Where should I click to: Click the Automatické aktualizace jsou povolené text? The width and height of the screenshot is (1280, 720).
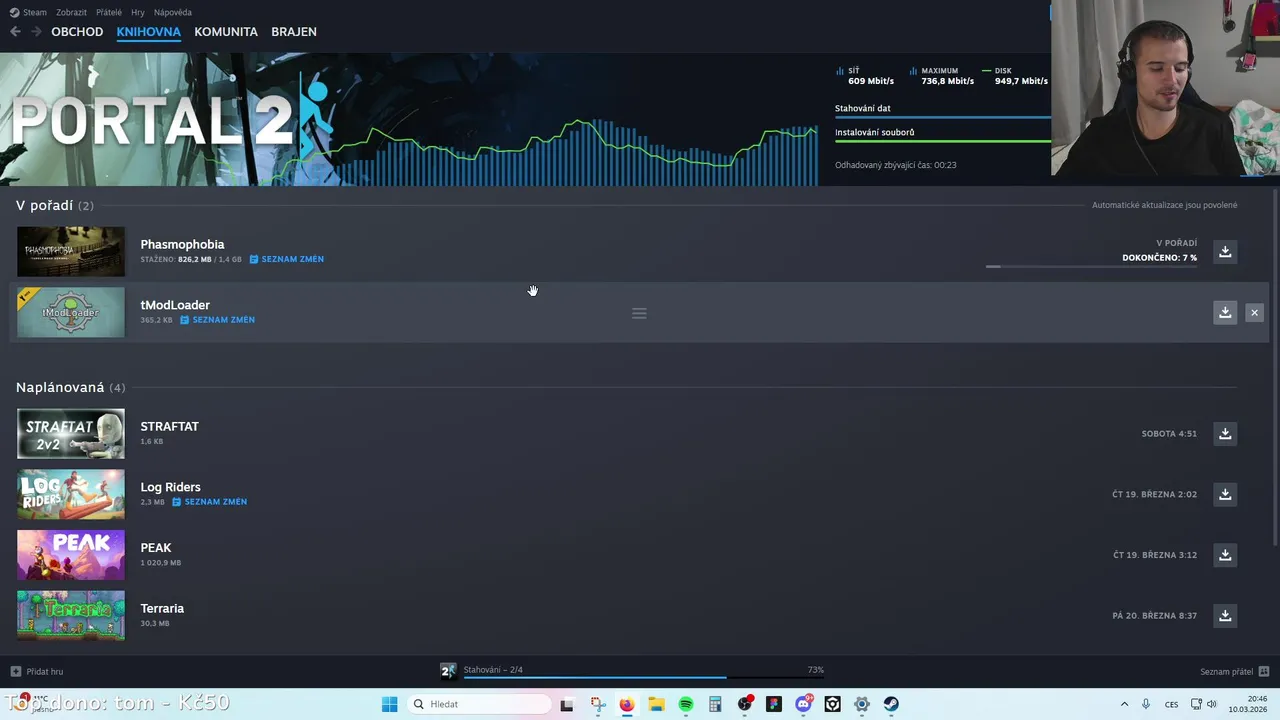coord(1164,205)
